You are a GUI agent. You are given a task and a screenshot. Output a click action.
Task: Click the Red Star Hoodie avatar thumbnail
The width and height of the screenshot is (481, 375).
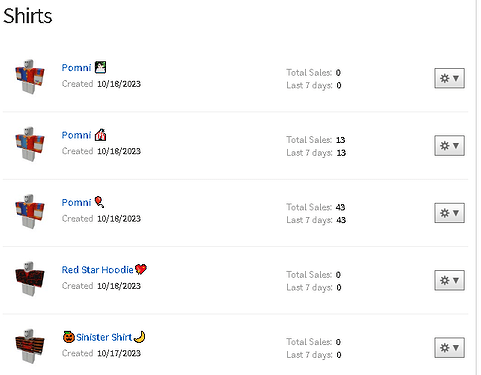pyautogui.click(x=30, y=279)
